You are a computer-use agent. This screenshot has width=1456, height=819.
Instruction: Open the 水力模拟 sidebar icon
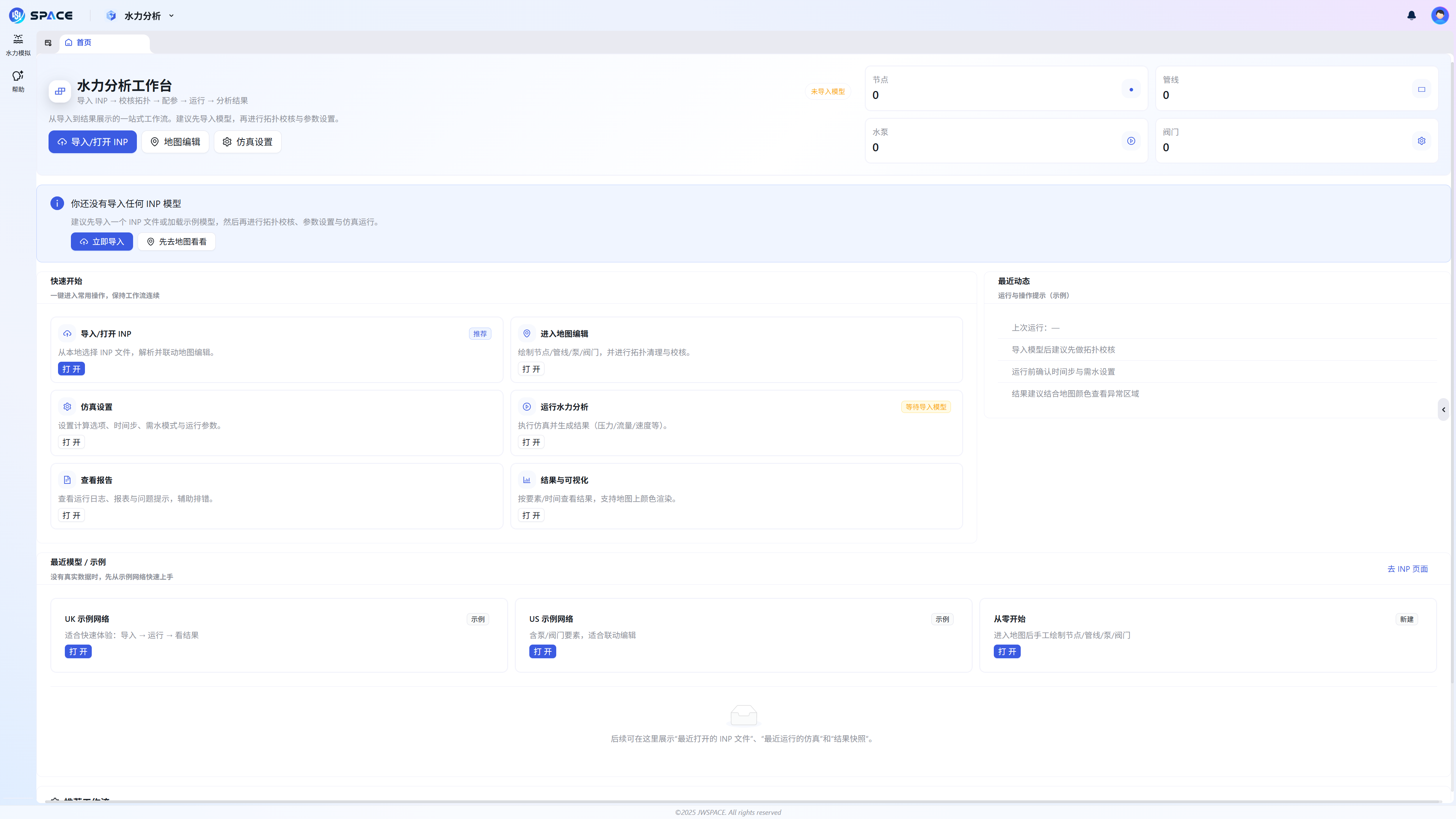(x=18, y=45)
